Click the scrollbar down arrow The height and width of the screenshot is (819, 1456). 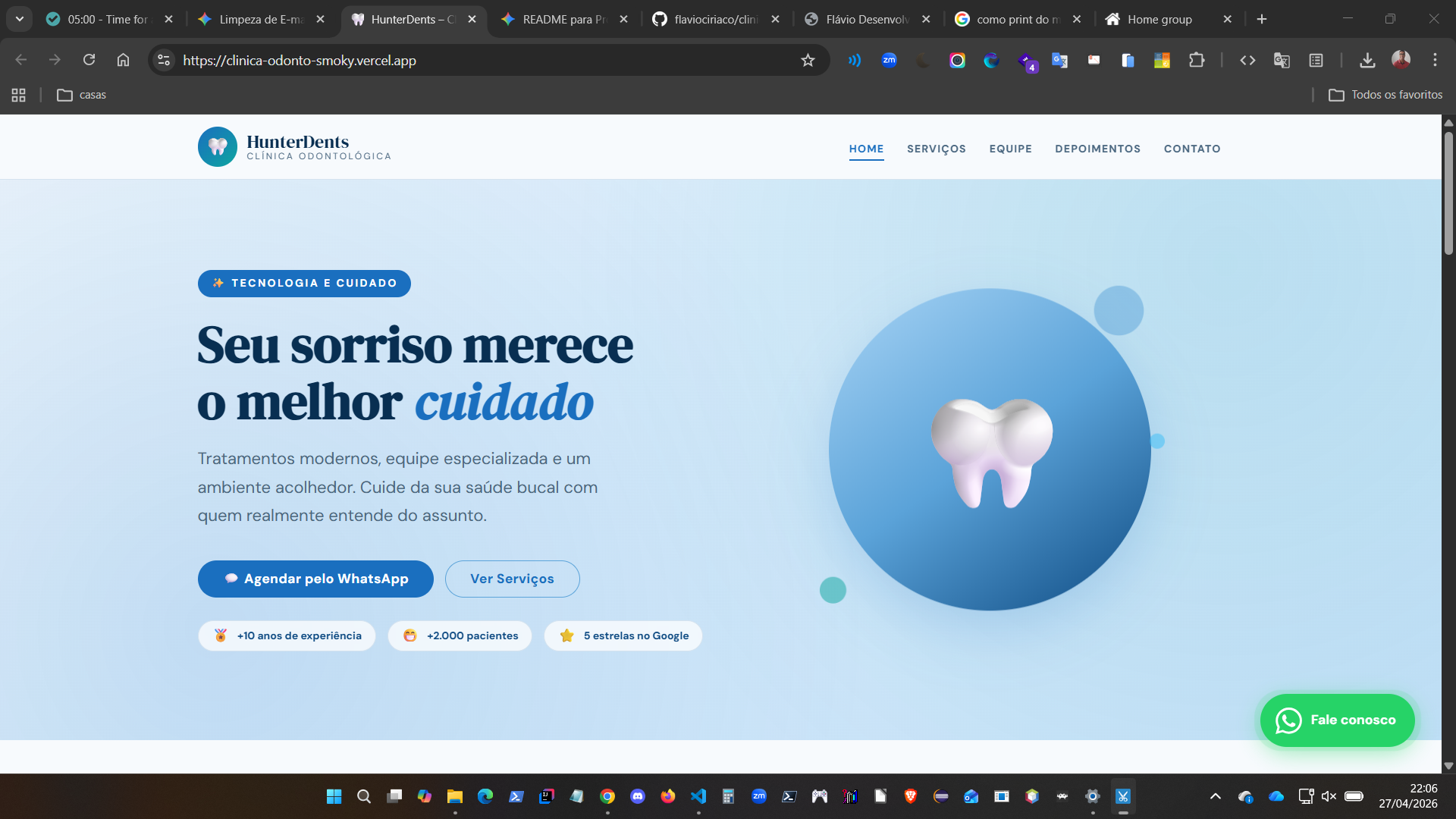tap(1448, 766)
